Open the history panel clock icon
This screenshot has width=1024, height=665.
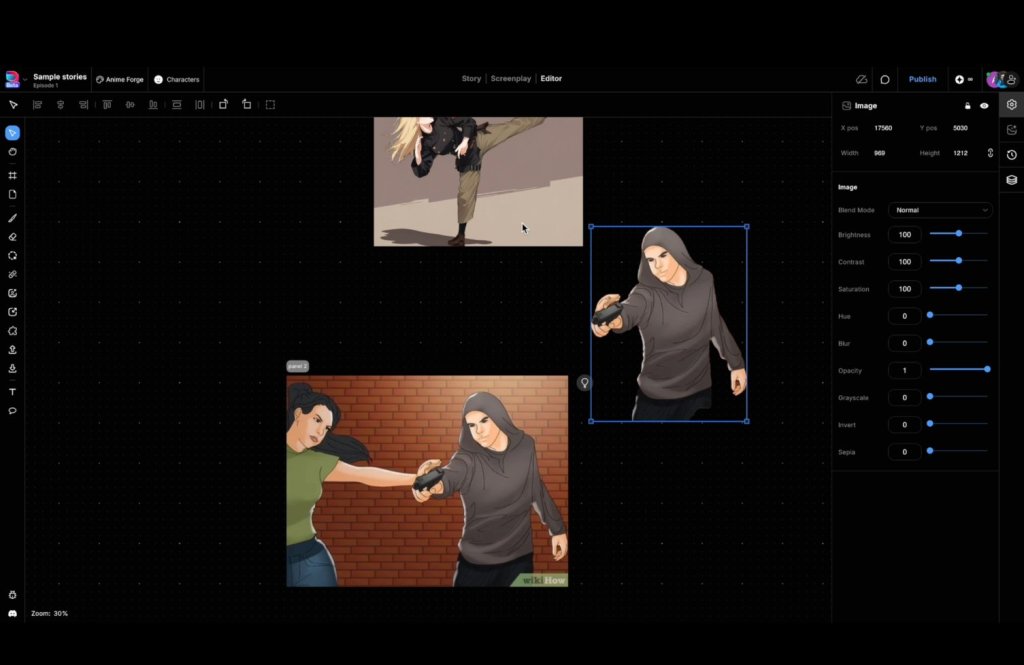[1012, 155]
